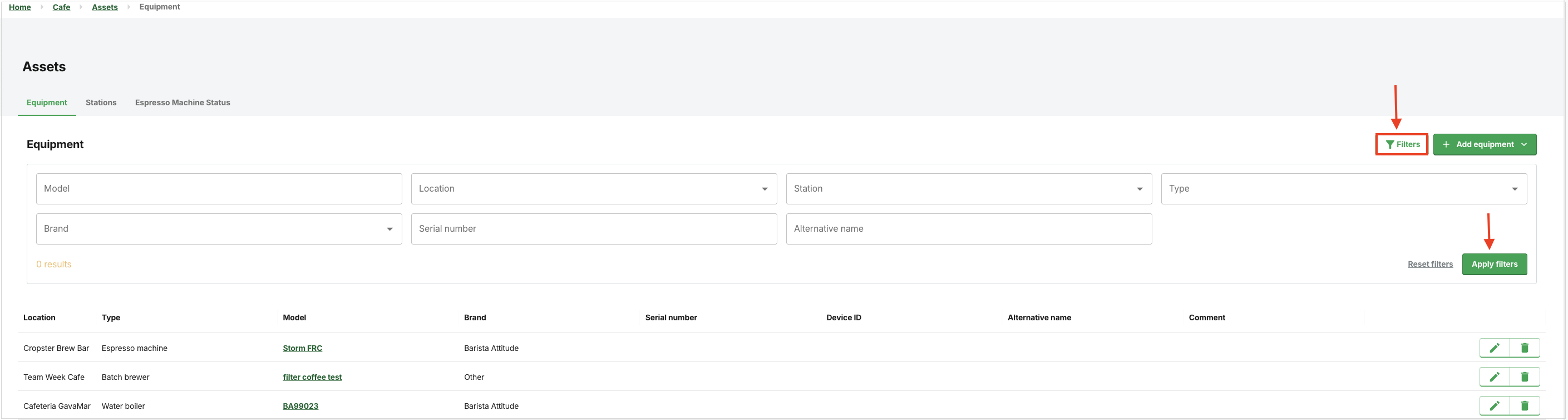Viewport: 1568px width, 420px height.
Task: Open the Add equipment dropdown button
Action: click(1485, 144)
